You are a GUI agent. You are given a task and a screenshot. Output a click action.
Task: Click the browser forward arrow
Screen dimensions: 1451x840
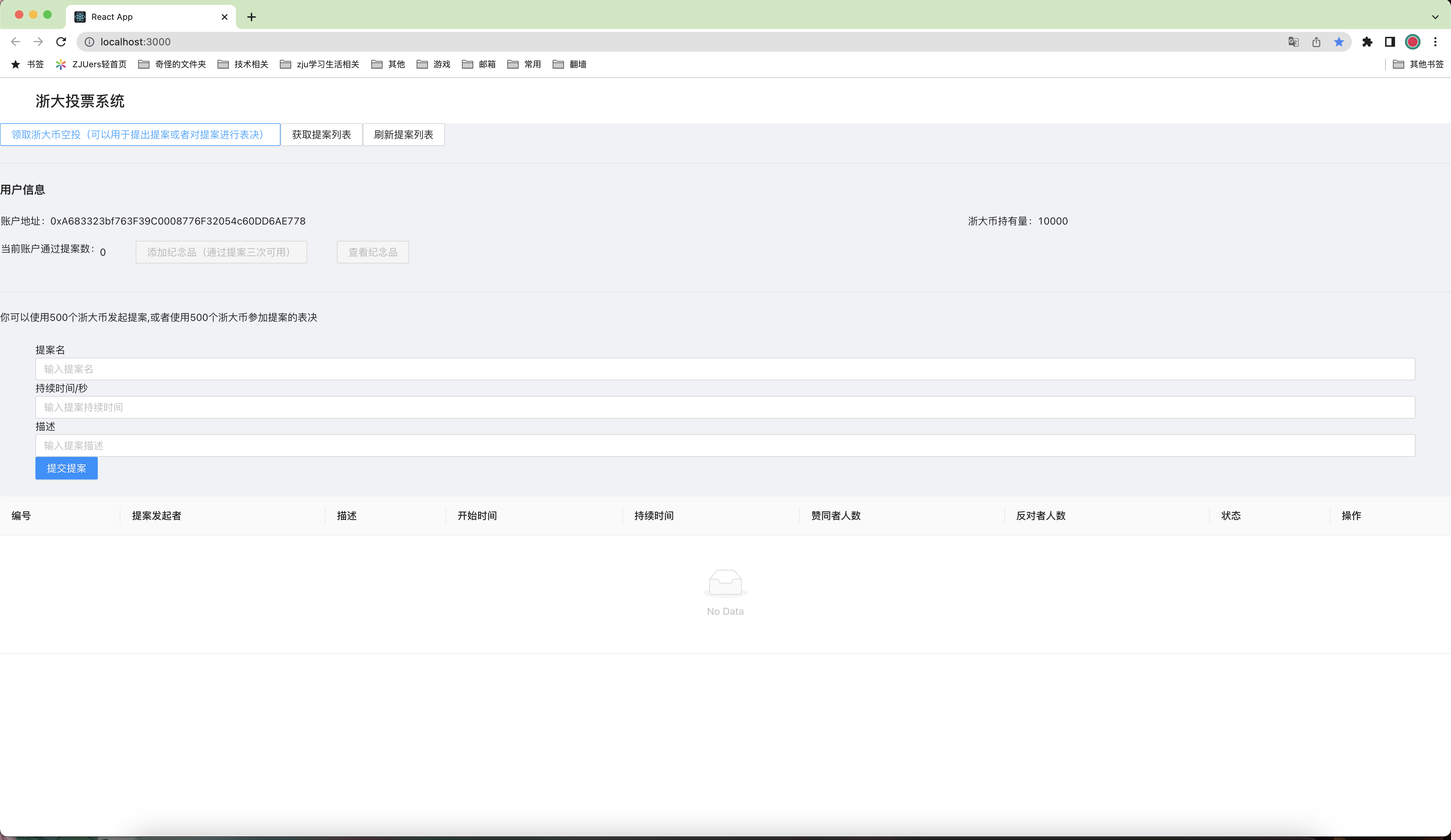(x=38, y=41)
